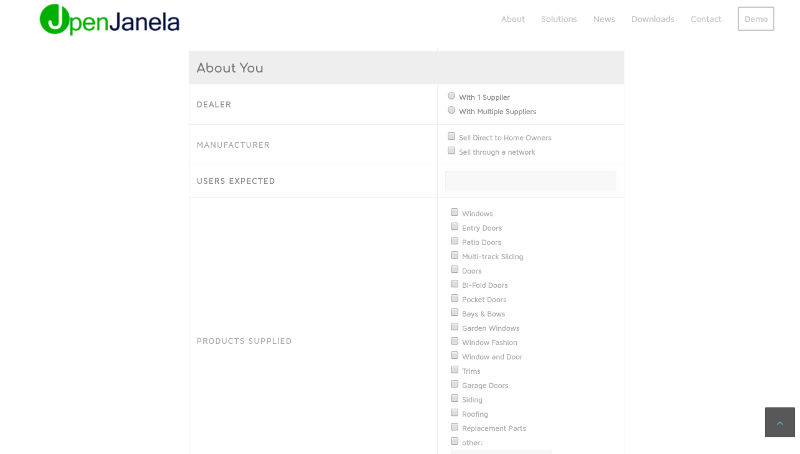Tick the Replacement Parts checkbox
This screenshot has height=454, width=800.
tap(454, 427)
